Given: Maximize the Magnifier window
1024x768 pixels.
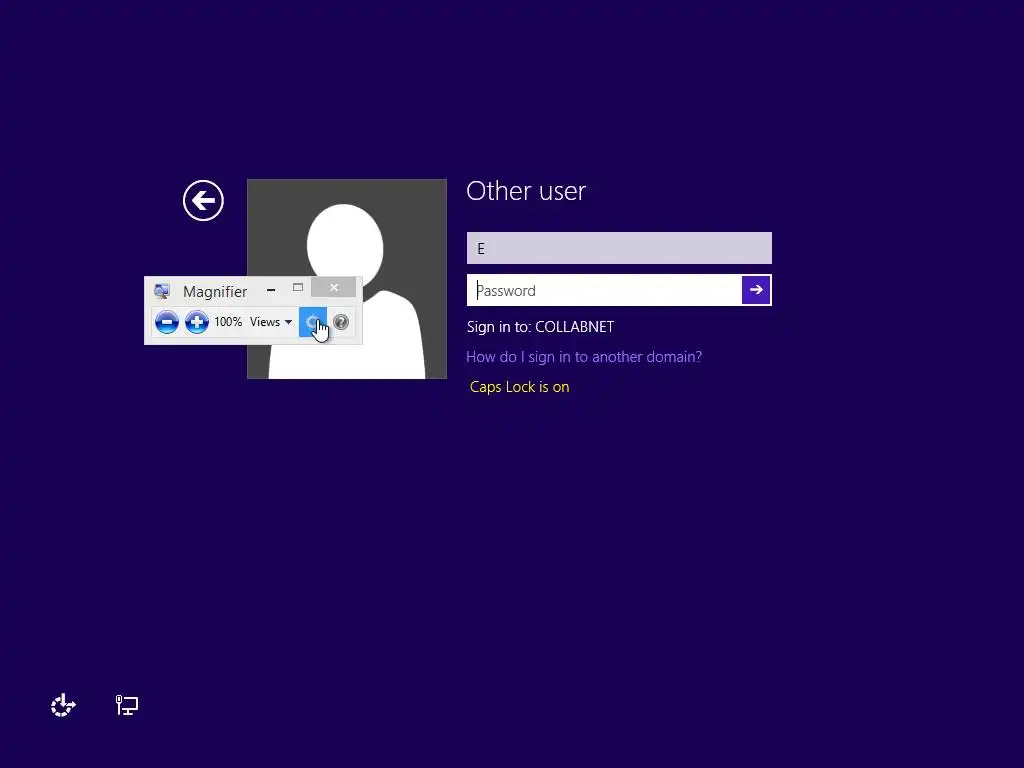Looking at the screenshot, I should (x=298, y=287).
